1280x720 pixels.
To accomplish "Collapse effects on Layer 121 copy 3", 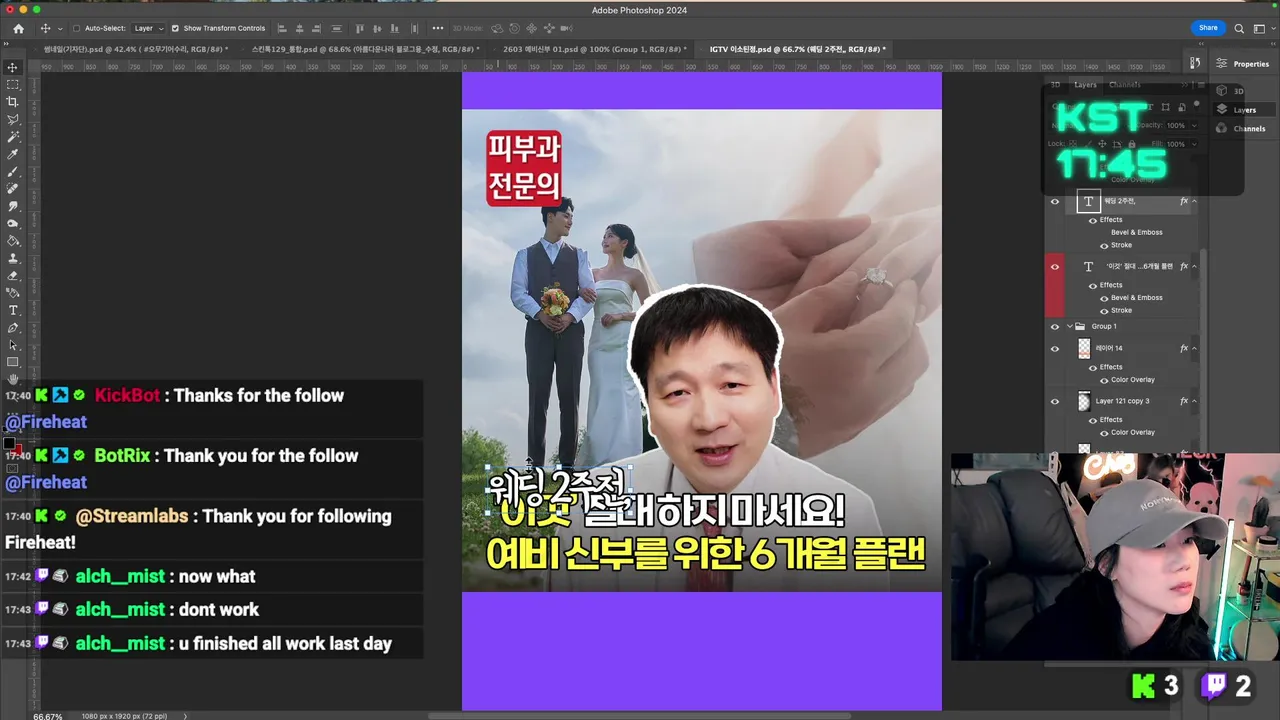I will pos(1194,401).
